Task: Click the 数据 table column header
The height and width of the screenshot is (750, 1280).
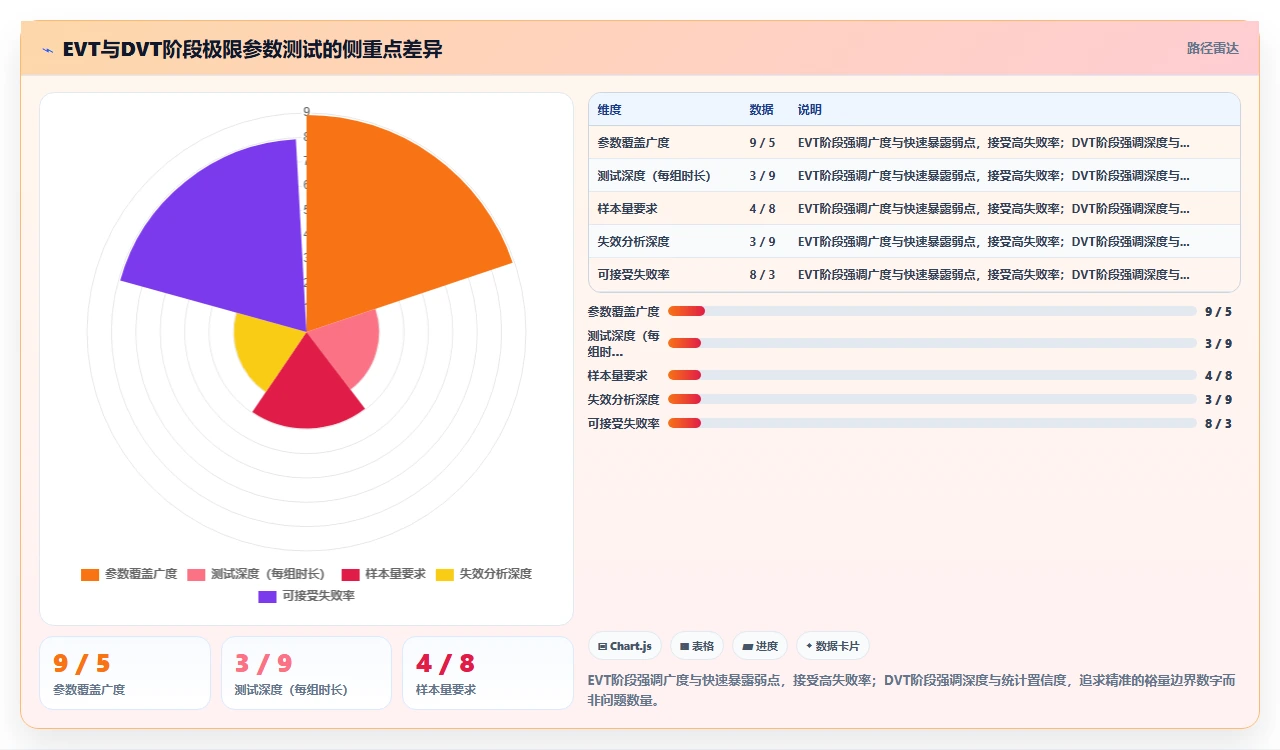Action: (x=761, y=110)
